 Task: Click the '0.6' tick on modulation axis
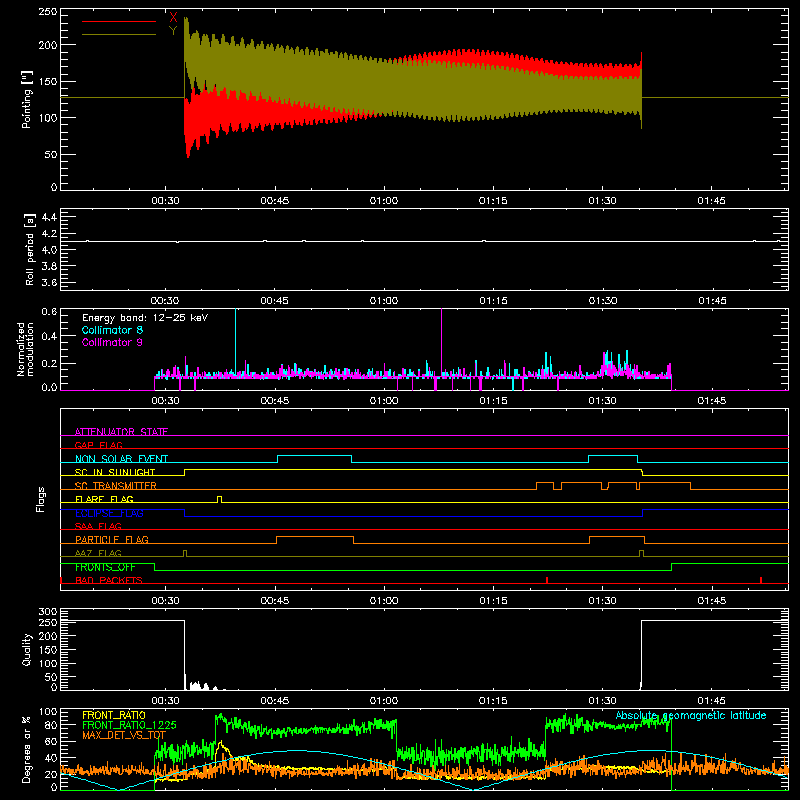[49, 311]
